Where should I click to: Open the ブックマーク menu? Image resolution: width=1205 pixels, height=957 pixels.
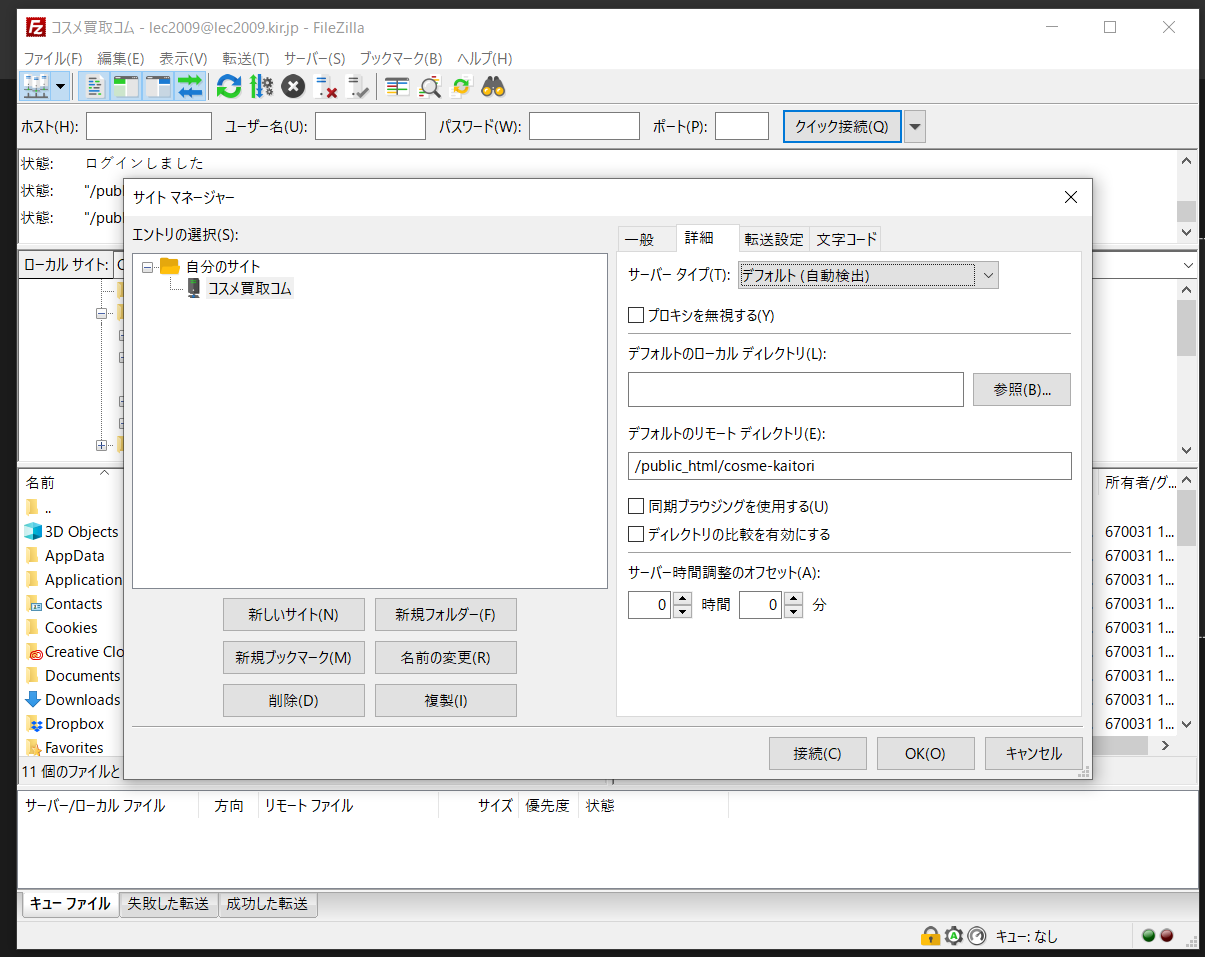click(400, 58)
